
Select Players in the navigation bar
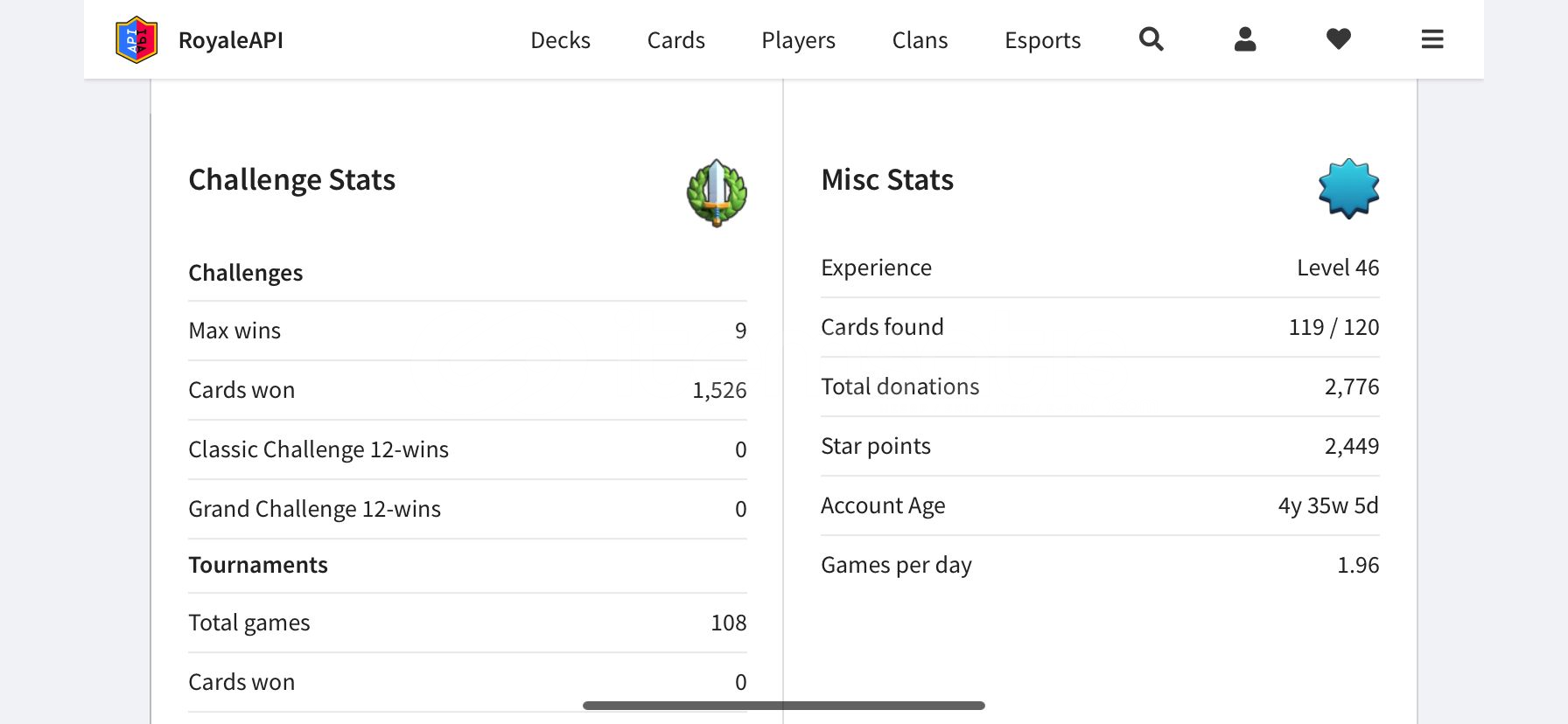(x=798, y=40)
